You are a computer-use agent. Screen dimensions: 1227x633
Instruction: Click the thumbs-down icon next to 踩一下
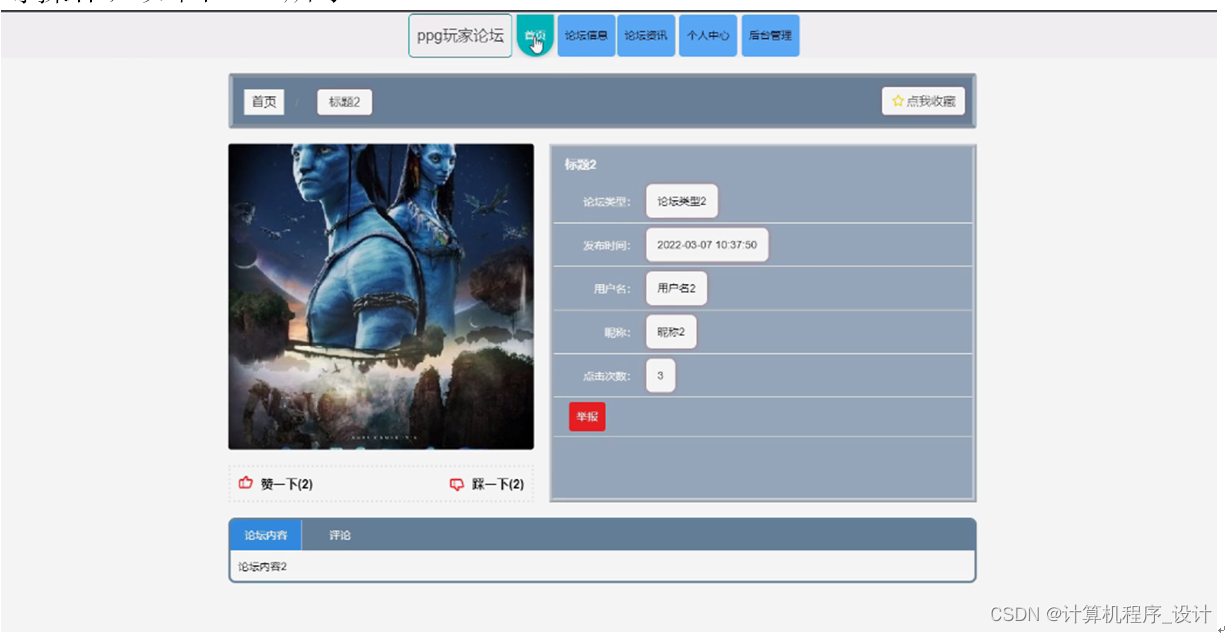(x=457, y=485)
